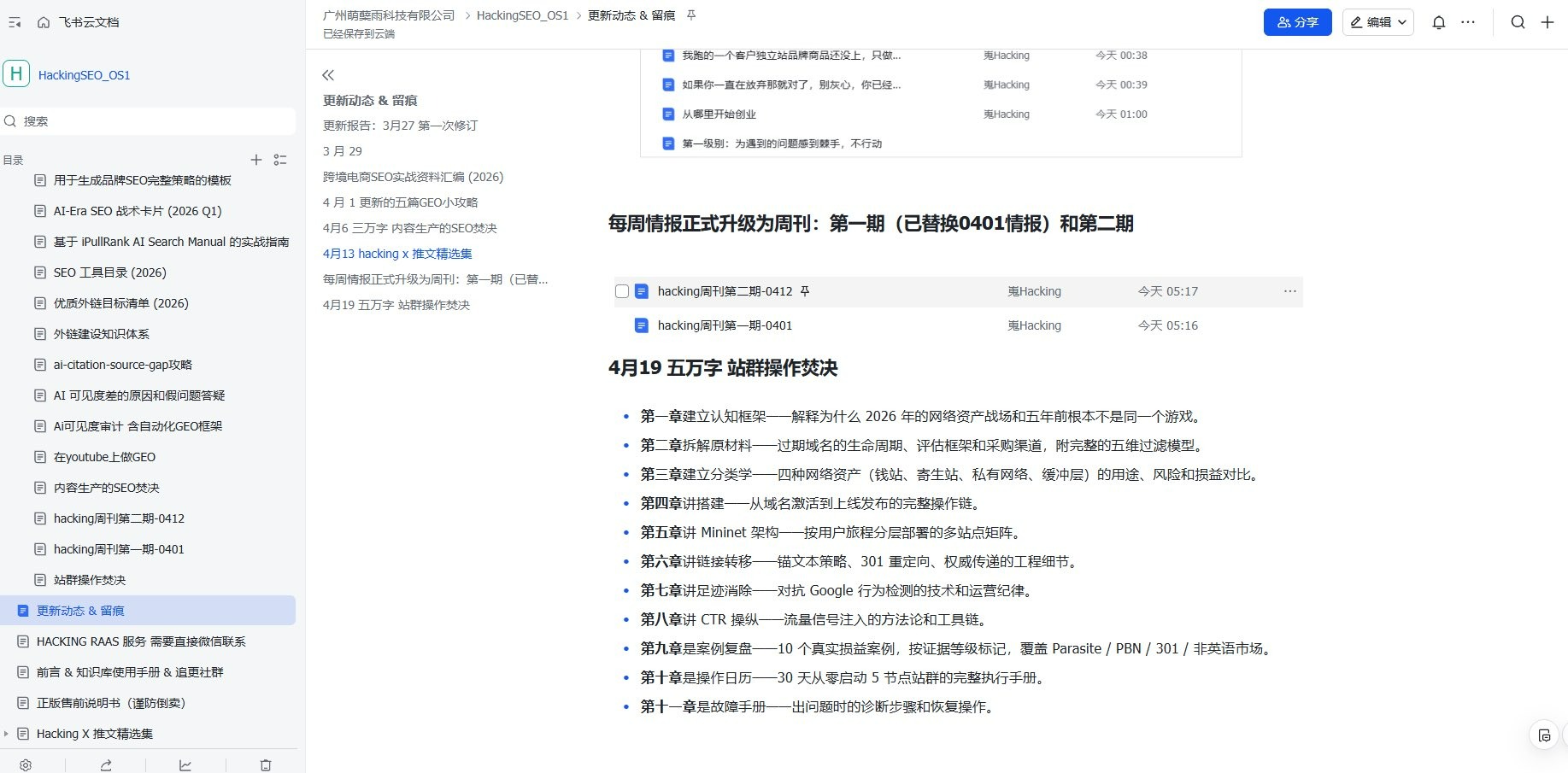Click the blue 分享 button

[x=1297, y=22]
